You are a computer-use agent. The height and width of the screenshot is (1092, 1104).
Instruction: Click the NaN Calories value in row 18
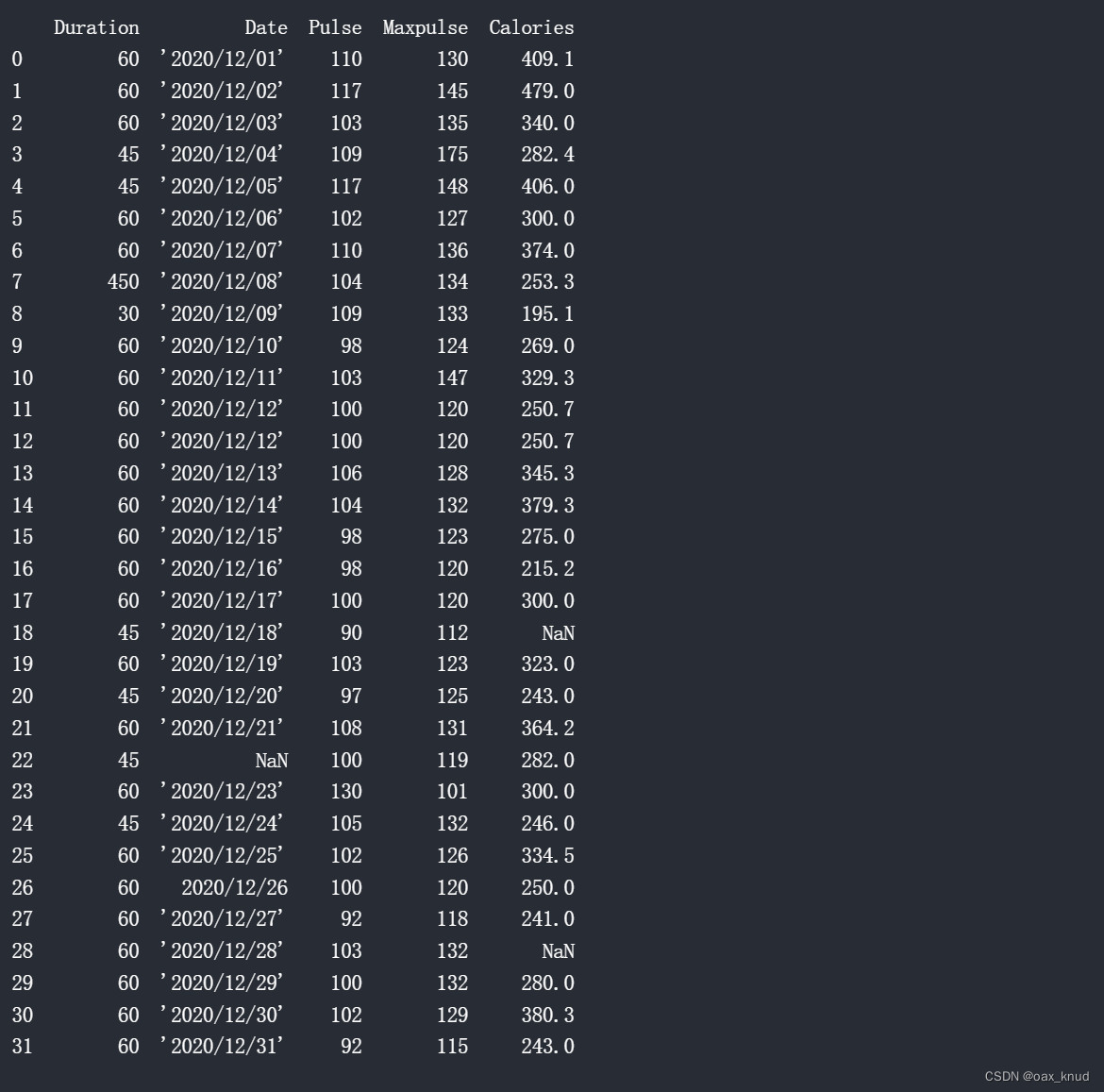559,633
